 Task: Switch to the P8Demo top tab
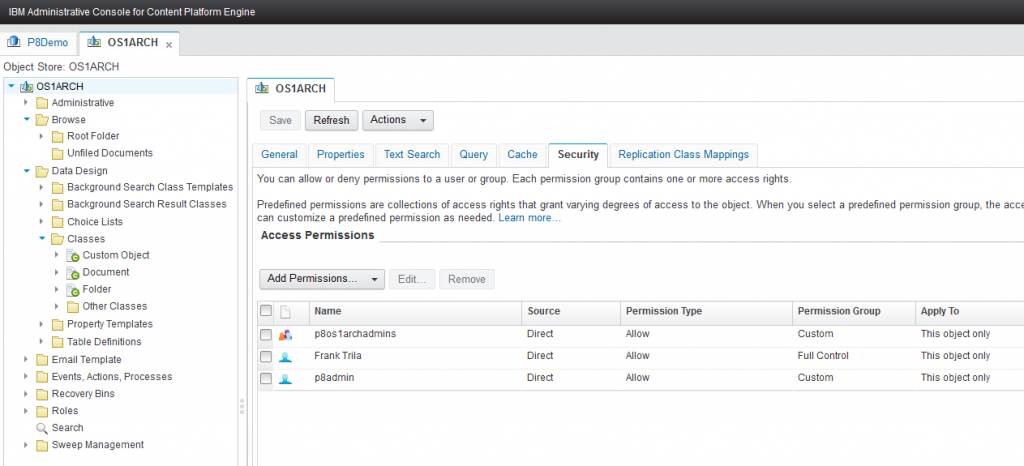click(39, 42)
